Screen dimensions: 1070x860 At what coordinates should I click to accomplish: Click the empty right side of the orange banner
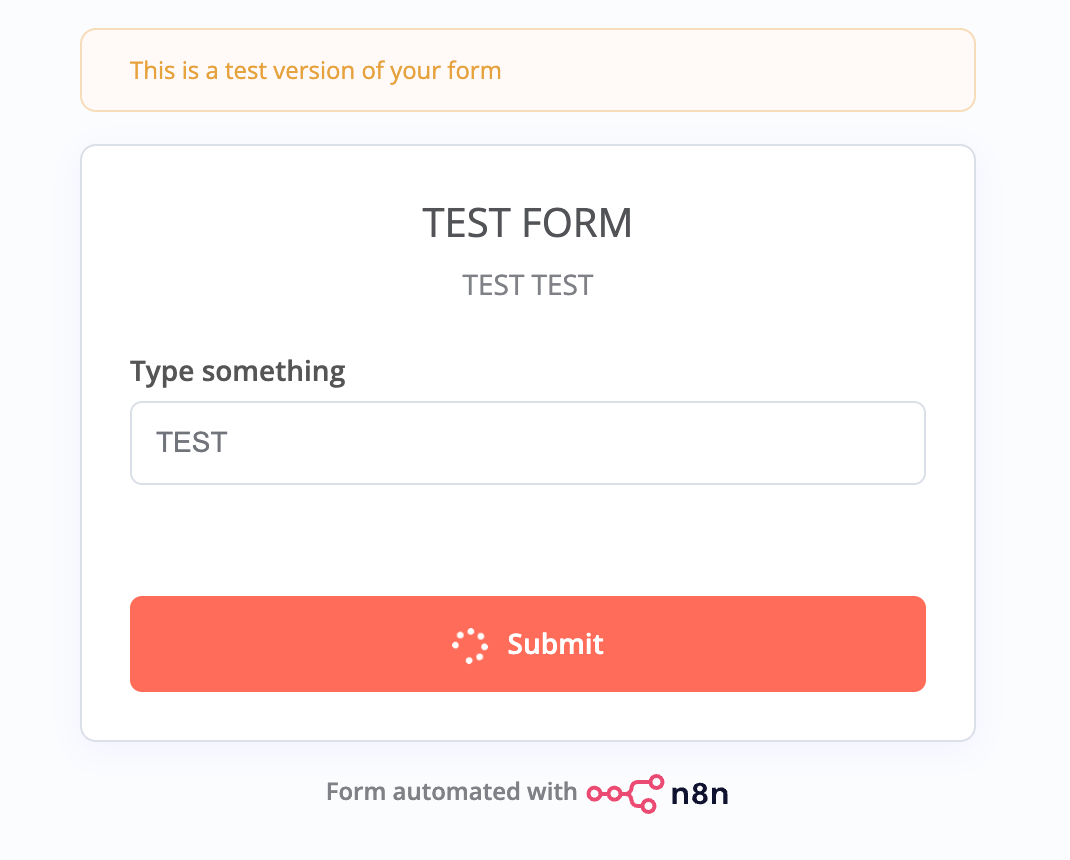[x=800, y=71]
